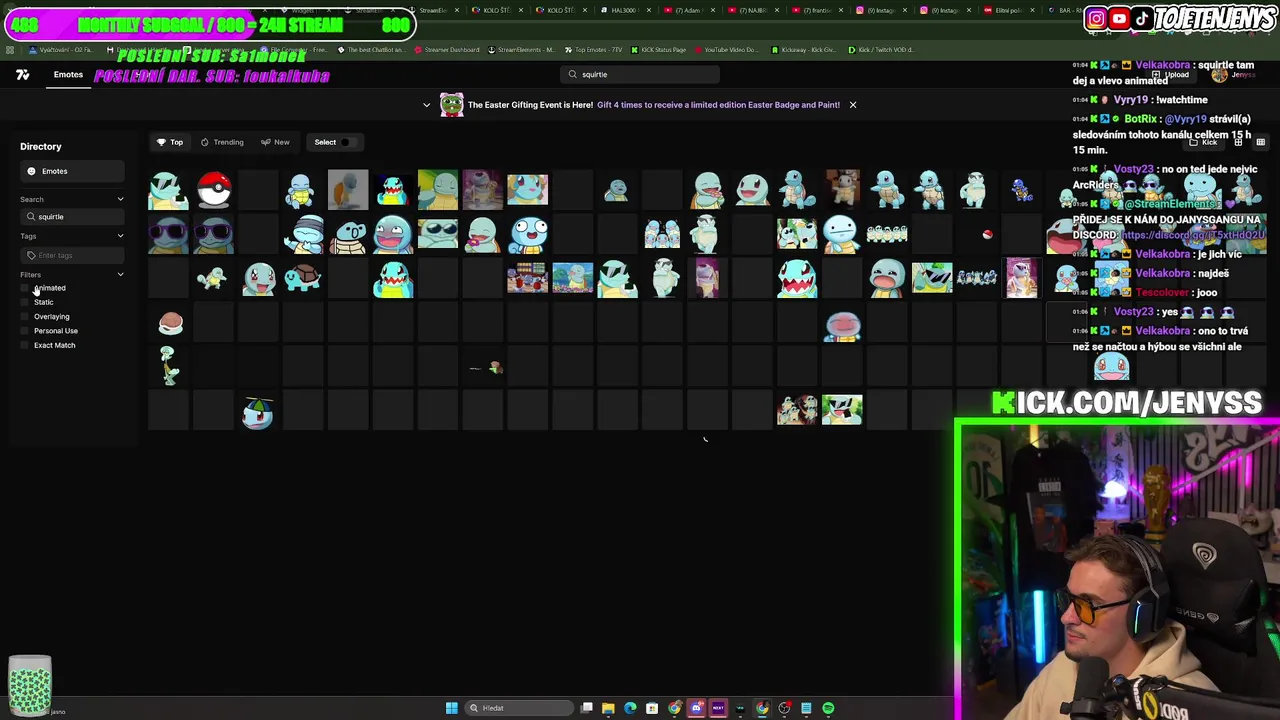Open the trophy icon on Top tab
Screen dimensions: 1280x720
[x=161, y=142]
